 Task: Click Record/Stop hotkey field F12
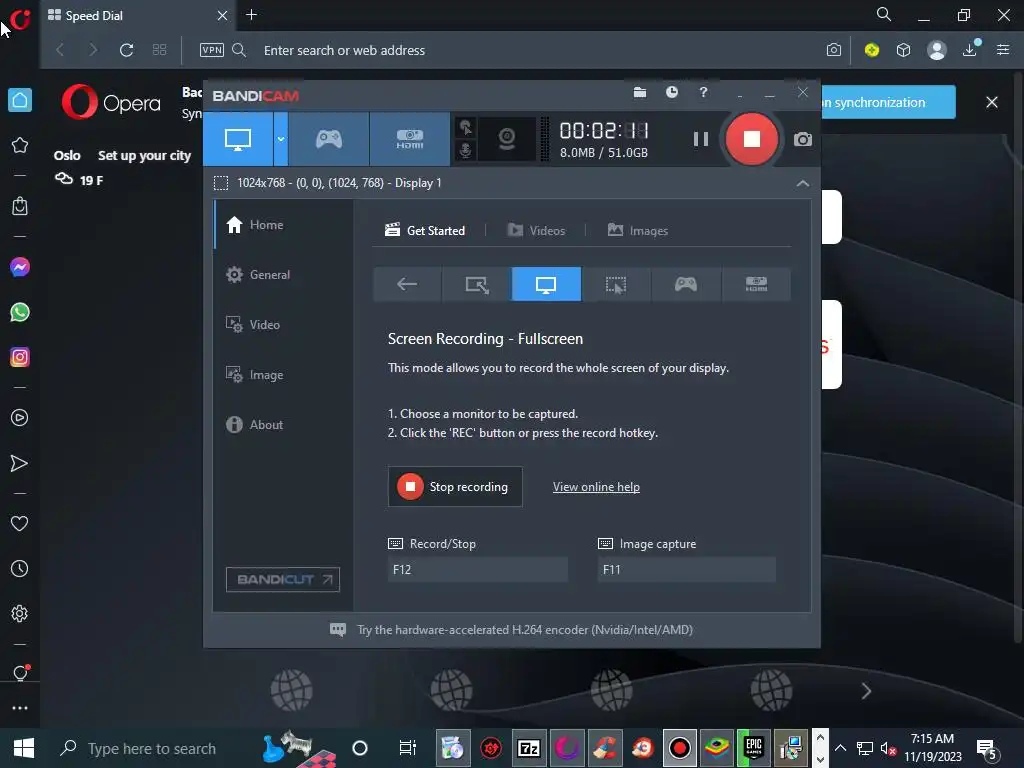pyautogui.click(x=477, y=569)
